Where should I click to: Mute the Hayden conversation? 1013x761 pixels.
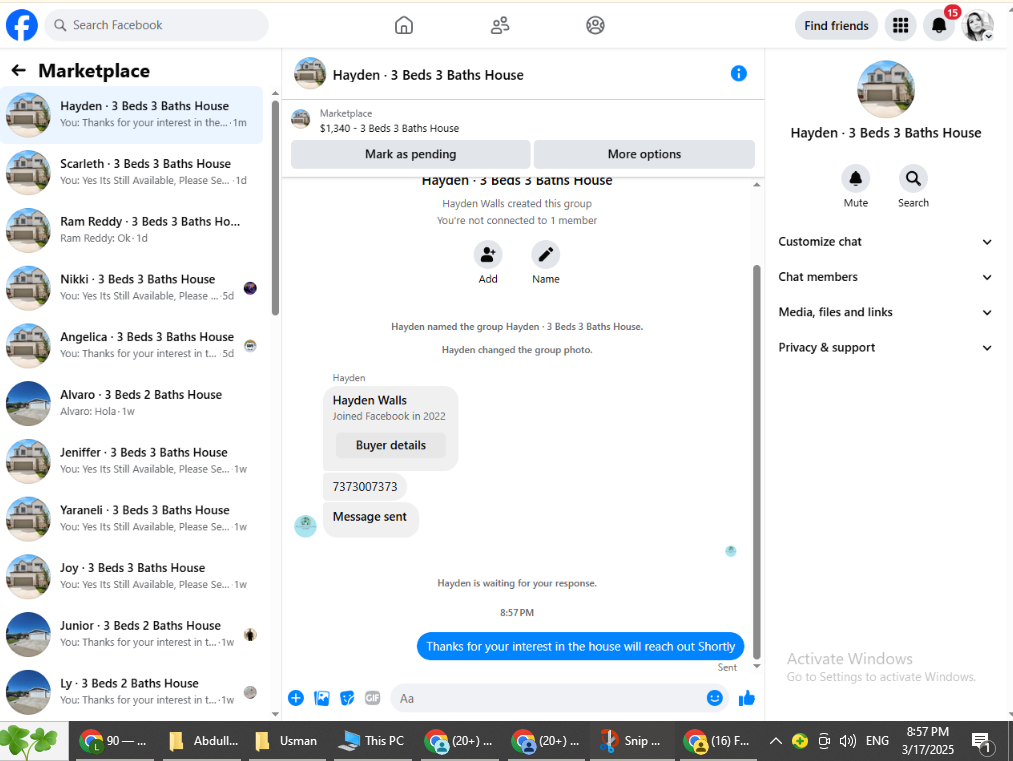click(x=855, y=178)
